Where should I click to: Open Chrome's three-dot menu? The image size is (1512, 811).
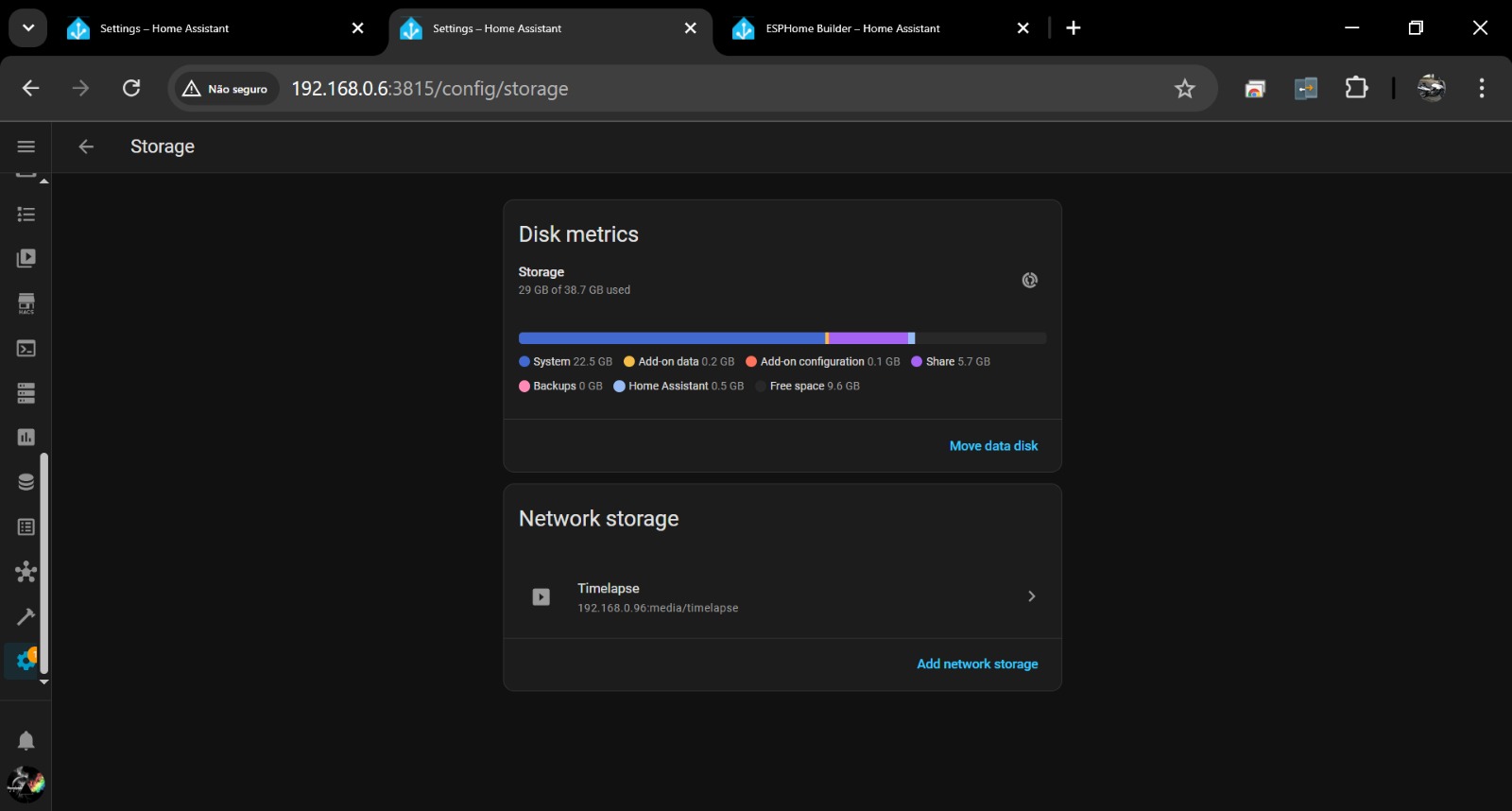tap(1482, 89)
